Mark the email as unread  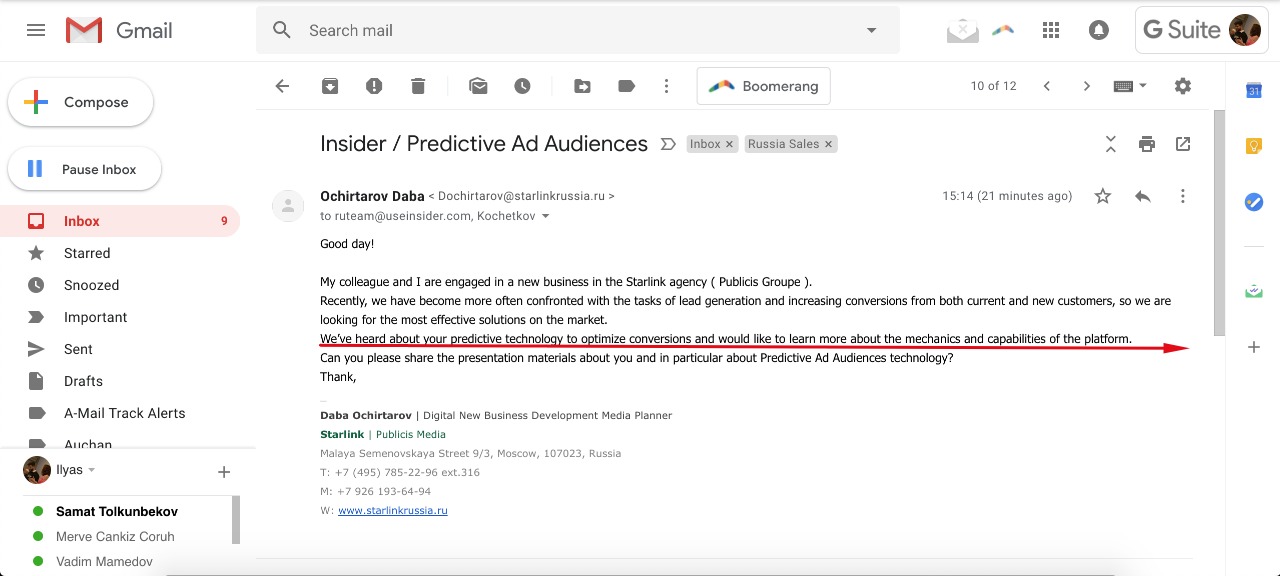[x=478, y=86]
